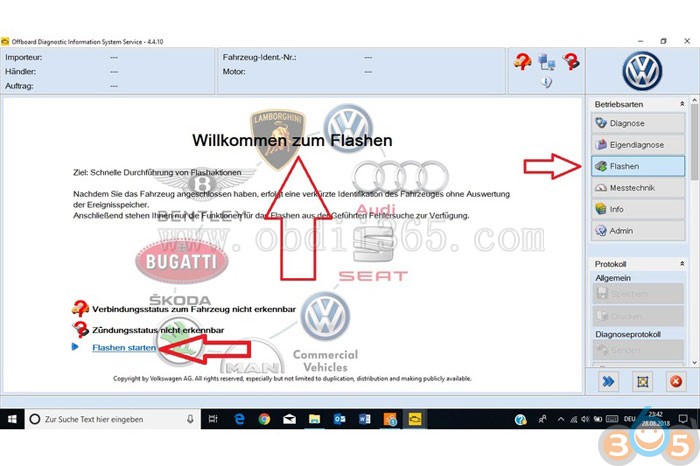Click the 'Fahrzeug-Ident.-Nr.:' label
This screenshot has width=700, height=466.
[259, 58]
